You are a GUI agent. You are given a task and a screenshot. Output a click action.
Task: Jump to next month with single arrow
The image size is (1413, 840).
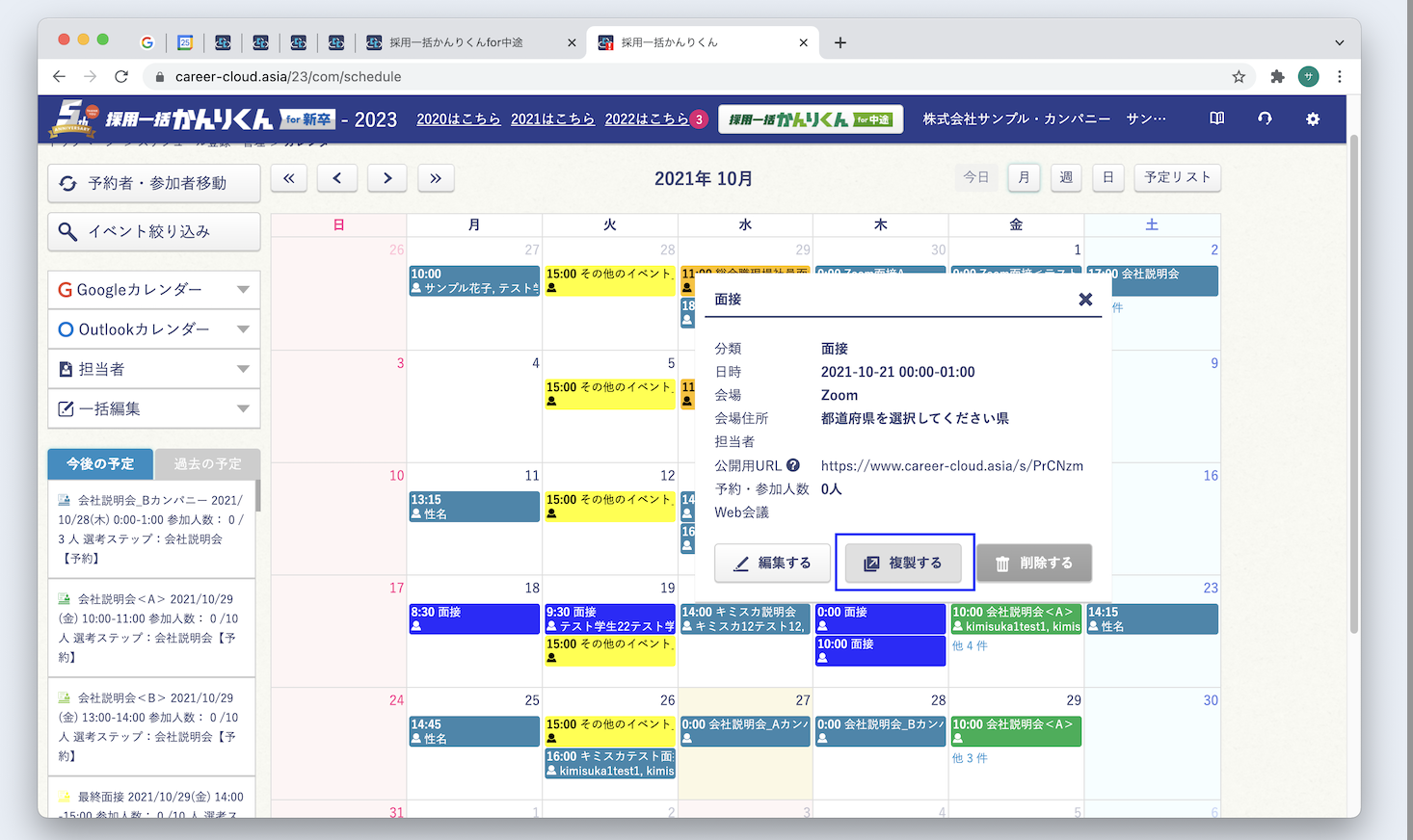[387, 178]
